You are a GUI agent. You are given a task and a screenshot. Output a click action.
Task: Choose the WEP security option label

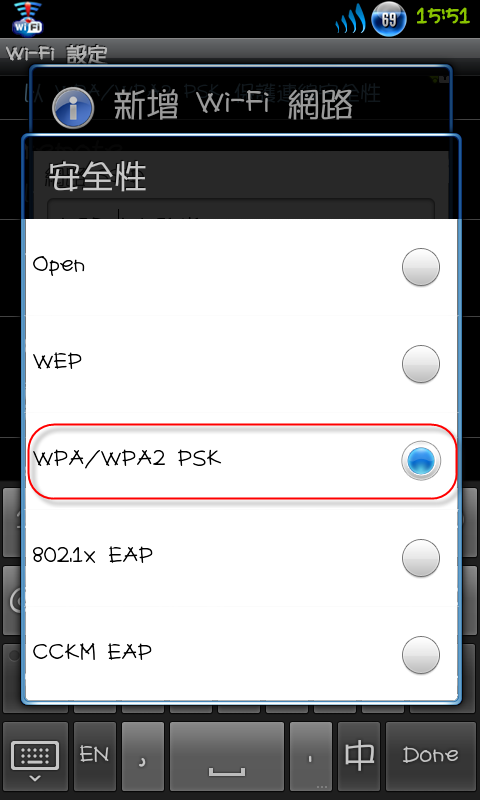[x=58, y=362]
